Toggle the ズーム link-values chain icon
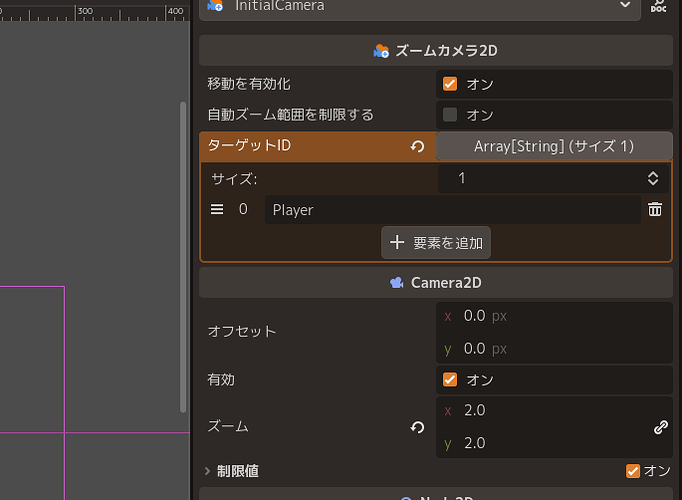Viewport: 682px width, 500px height. coord(661,427)
